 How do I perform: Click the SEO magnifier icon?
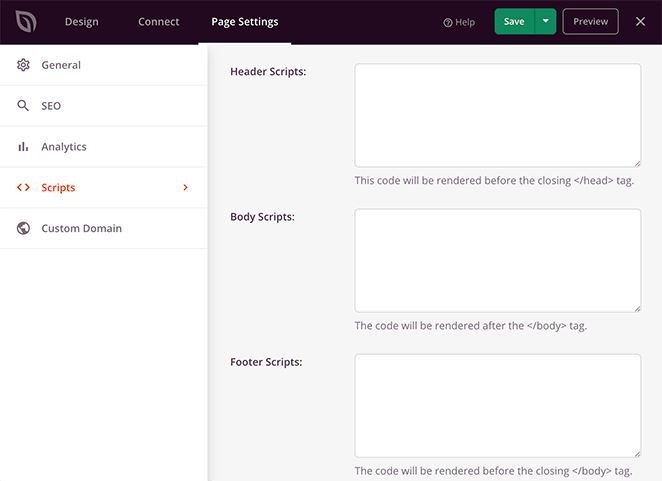23,106
